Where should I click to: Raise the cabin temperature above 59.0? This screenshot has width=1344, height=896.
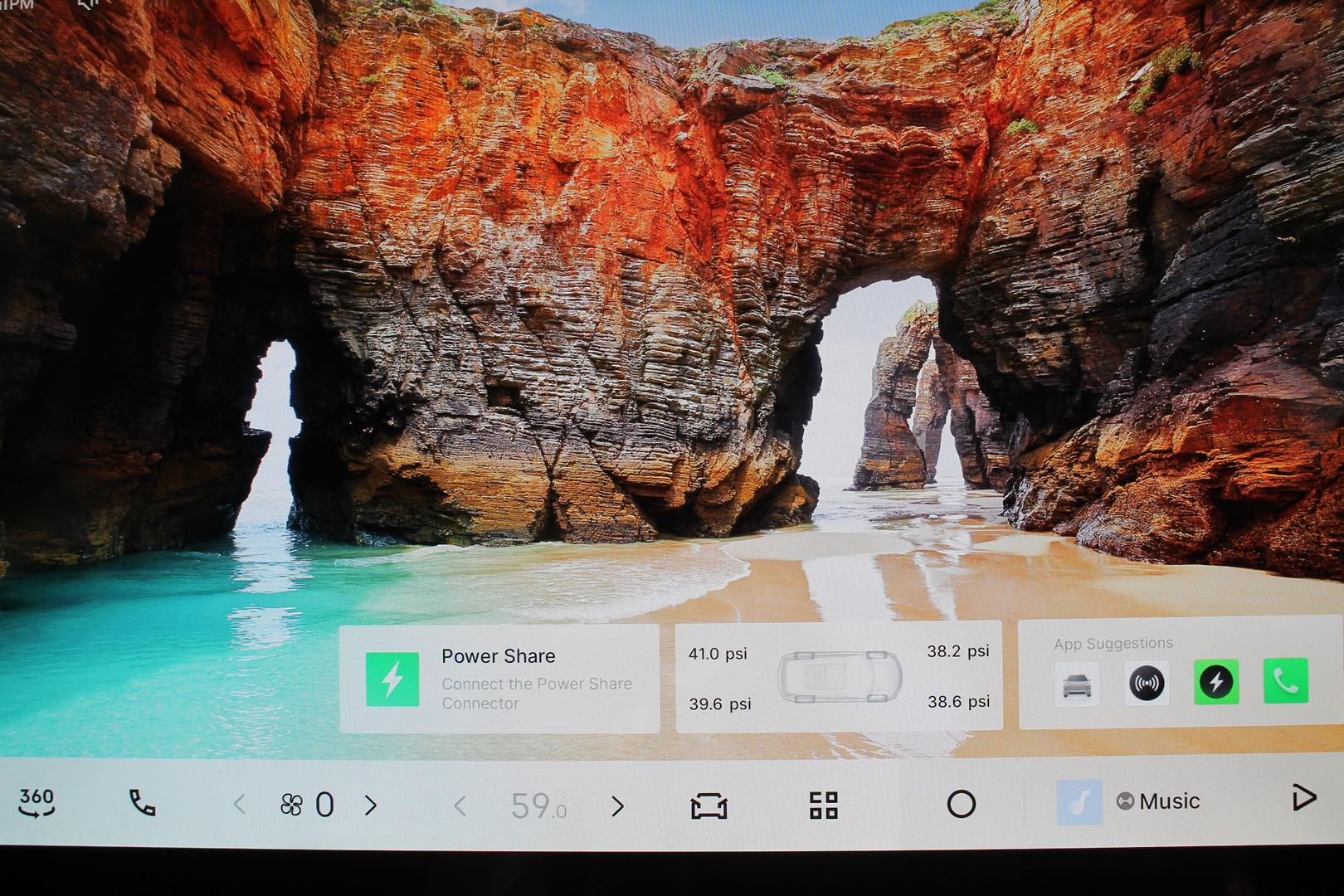(x=616, y=806)
